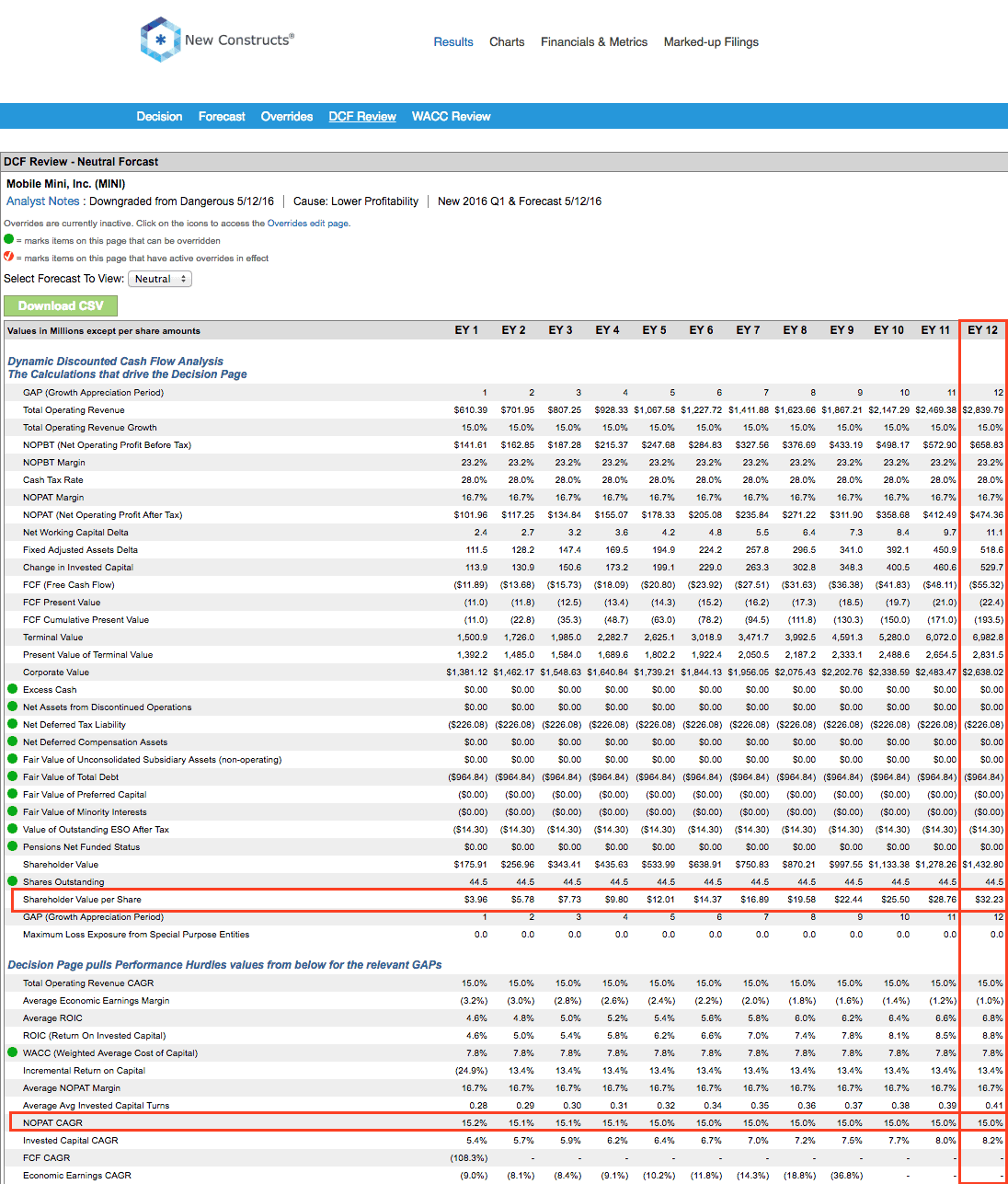Click the EY 1 column header
The height and width of the screenshot is (1184, 1008).
tap(466, 330)
